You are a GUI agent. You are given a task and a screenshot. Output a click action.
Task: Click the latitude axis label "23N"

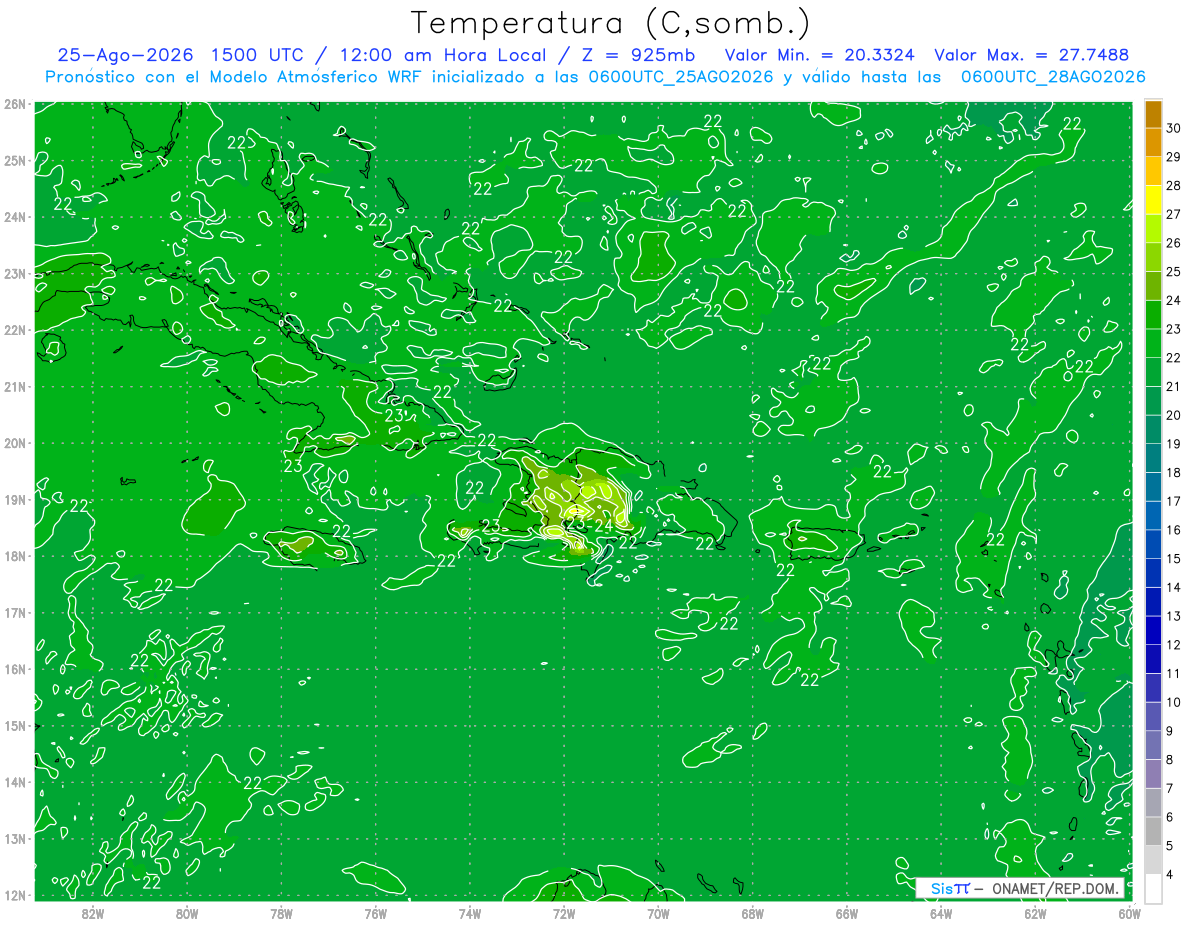tap(15, 273)
